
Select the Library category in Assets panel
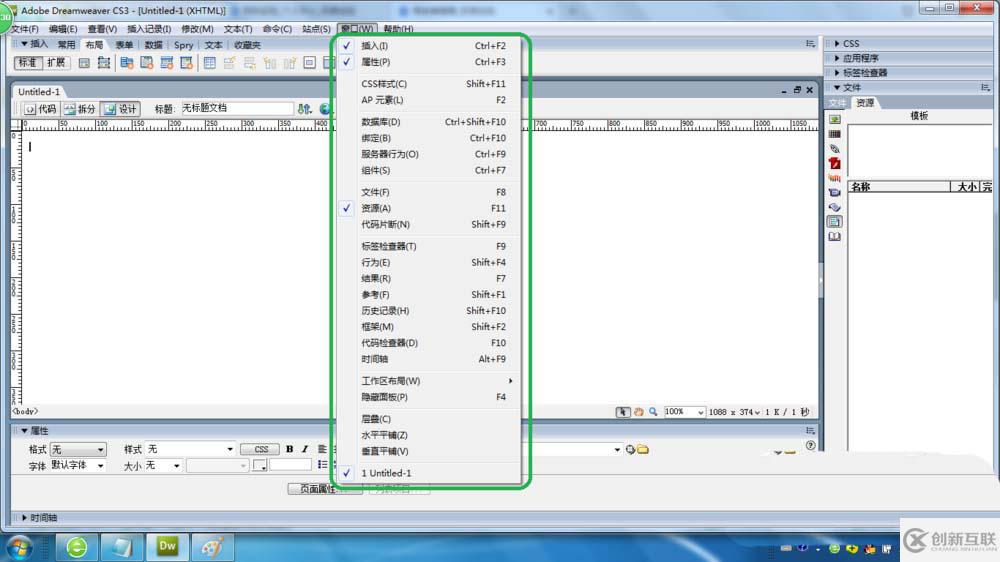point(834,237)
